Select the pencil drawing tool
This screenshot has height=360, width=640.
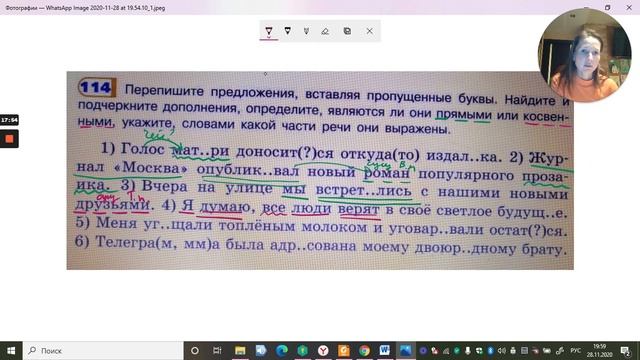click(x=288, y=31)
